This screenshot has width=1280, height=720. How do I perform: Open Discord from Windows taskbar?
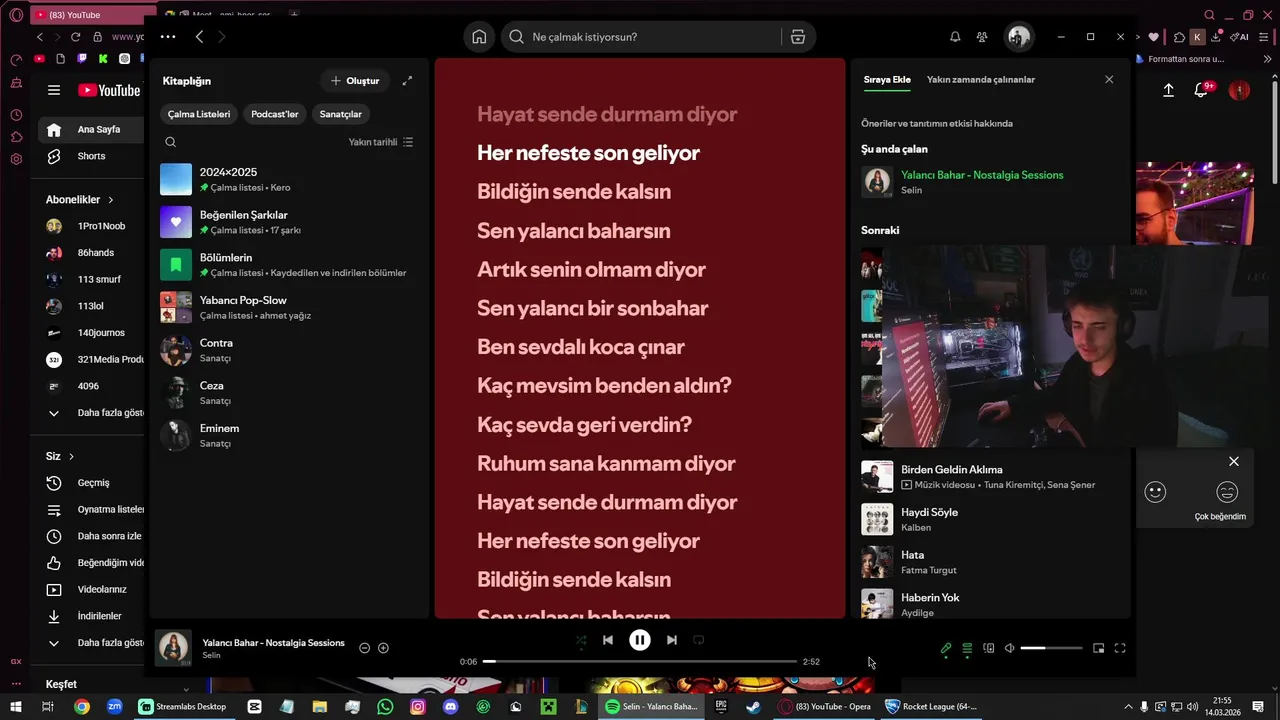tap(450, 707)
